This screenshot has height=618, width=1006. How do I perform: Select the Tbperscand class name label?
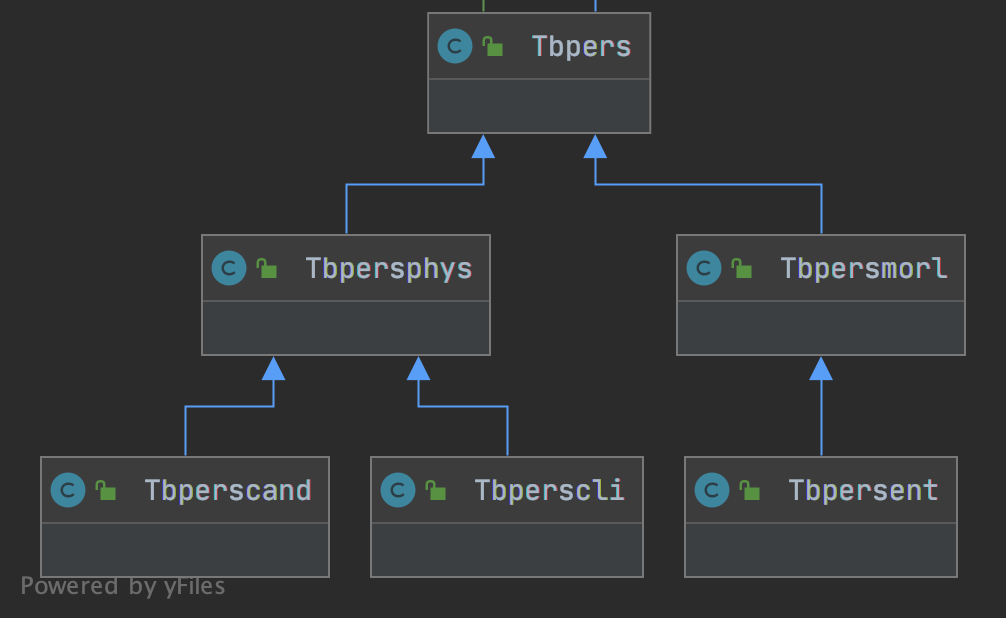click(x=228, y=491)
